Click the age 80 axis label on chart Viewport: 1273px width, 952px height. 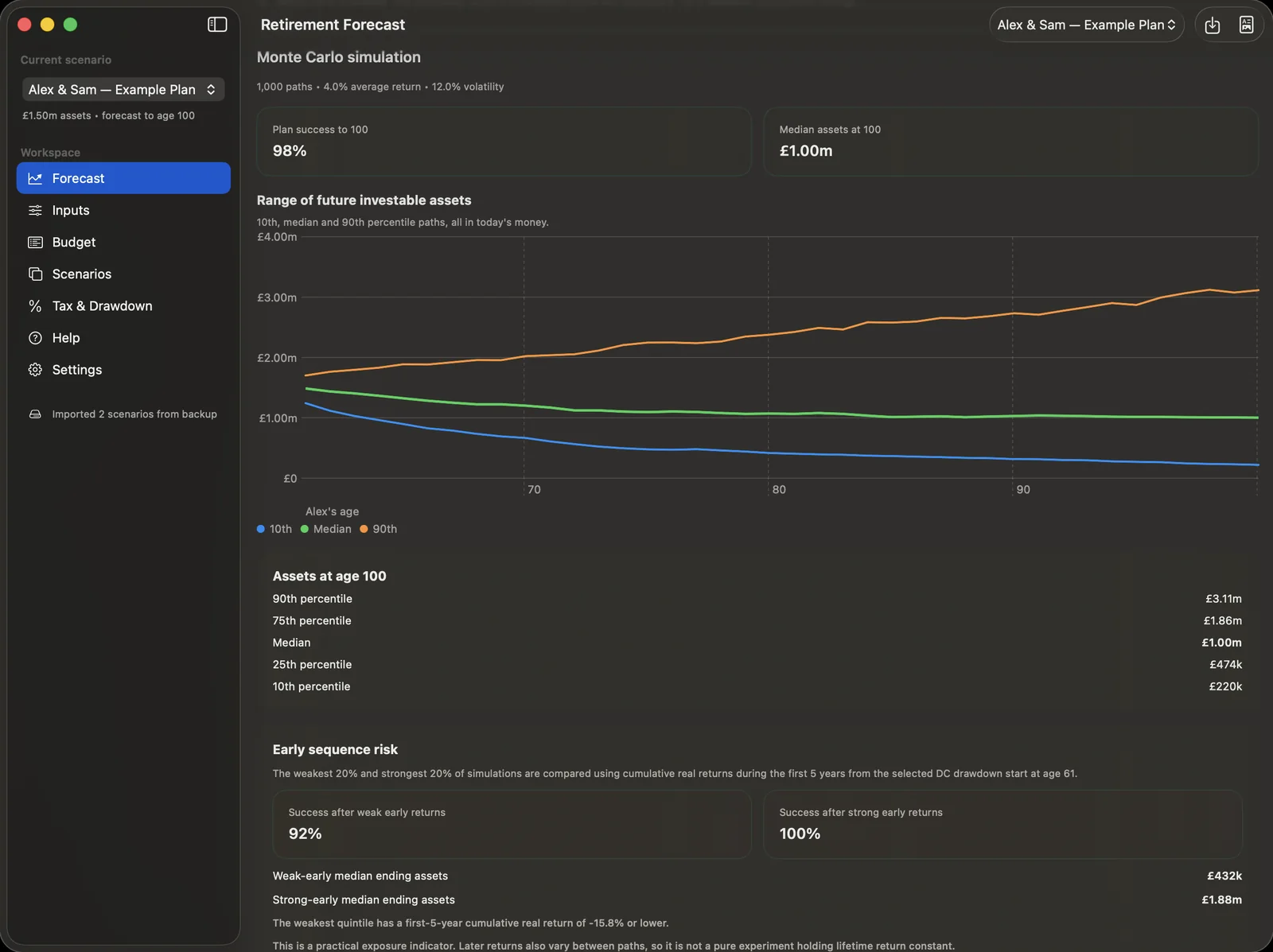pos(779,490)
